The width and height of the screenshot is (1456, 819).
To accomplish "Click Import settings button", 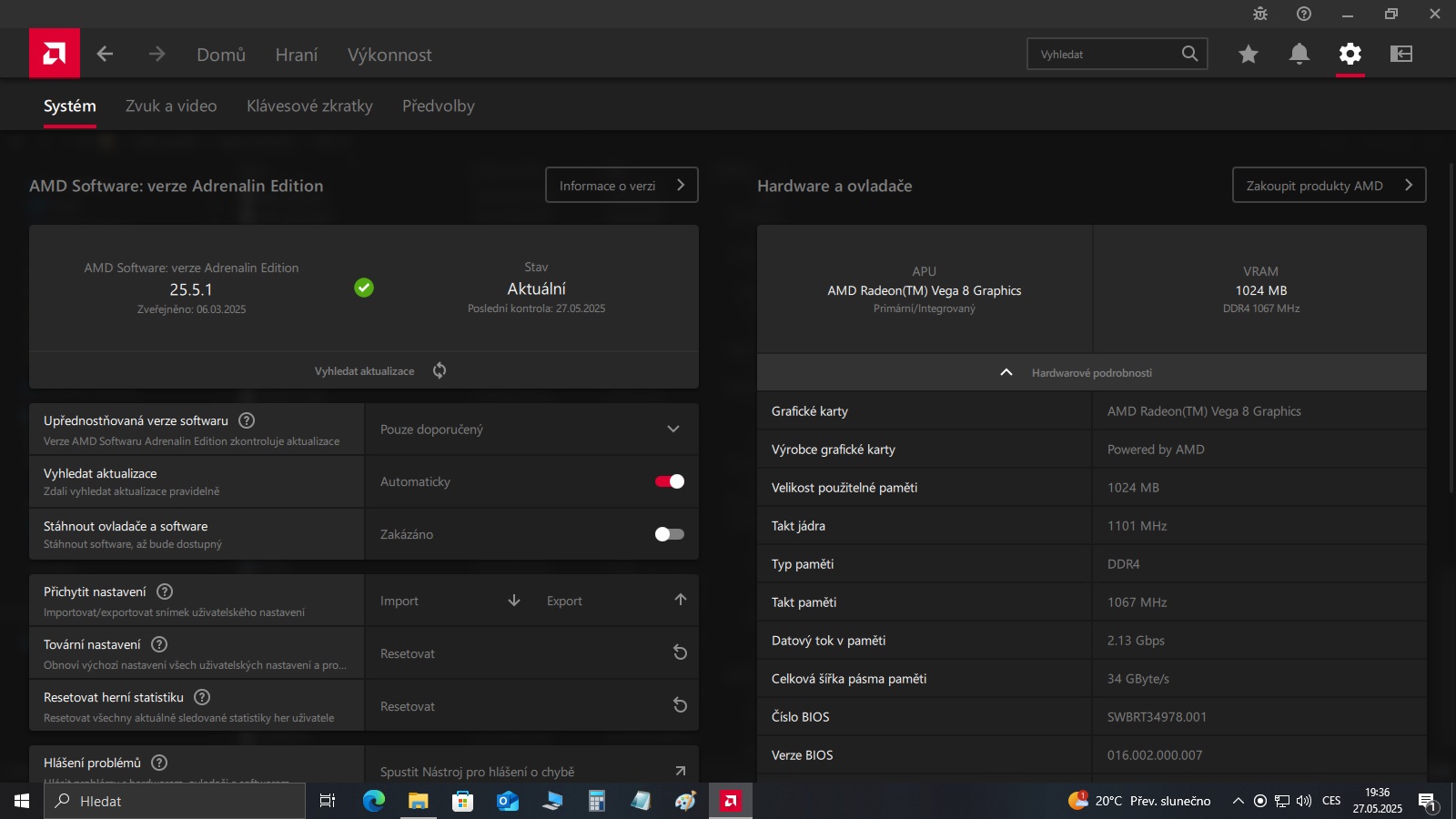I will point(449,601).
